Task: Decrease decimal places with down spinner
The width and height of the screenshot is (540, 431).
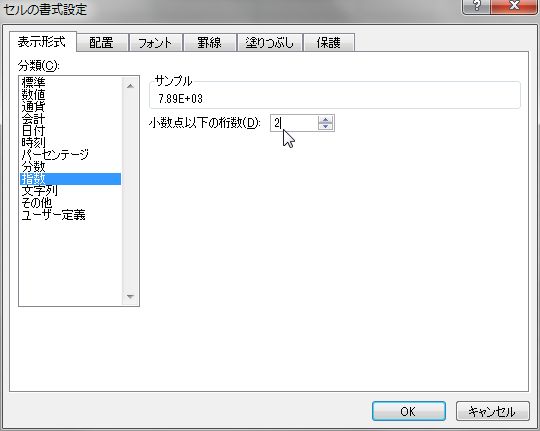Action: [325, 126]
